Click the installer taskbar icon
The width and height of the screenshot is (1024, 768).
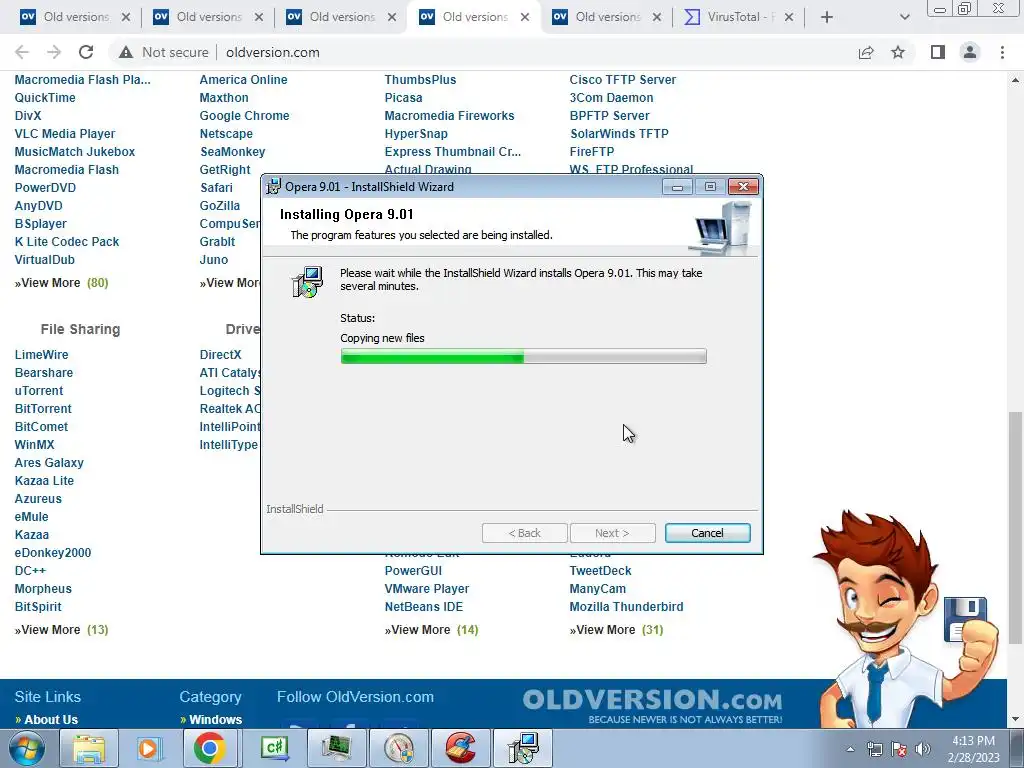(522, 748)
